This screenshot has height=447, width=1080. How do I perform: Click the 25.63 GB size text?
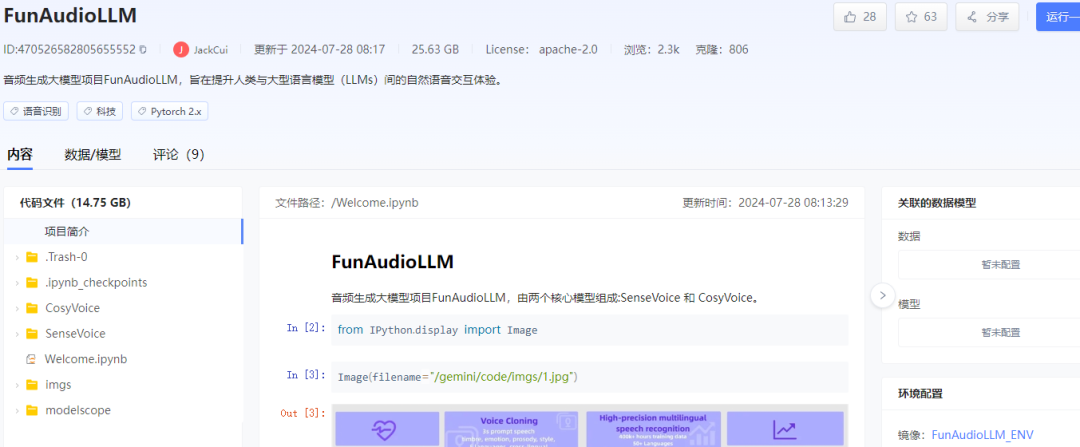tap(435, 50)
